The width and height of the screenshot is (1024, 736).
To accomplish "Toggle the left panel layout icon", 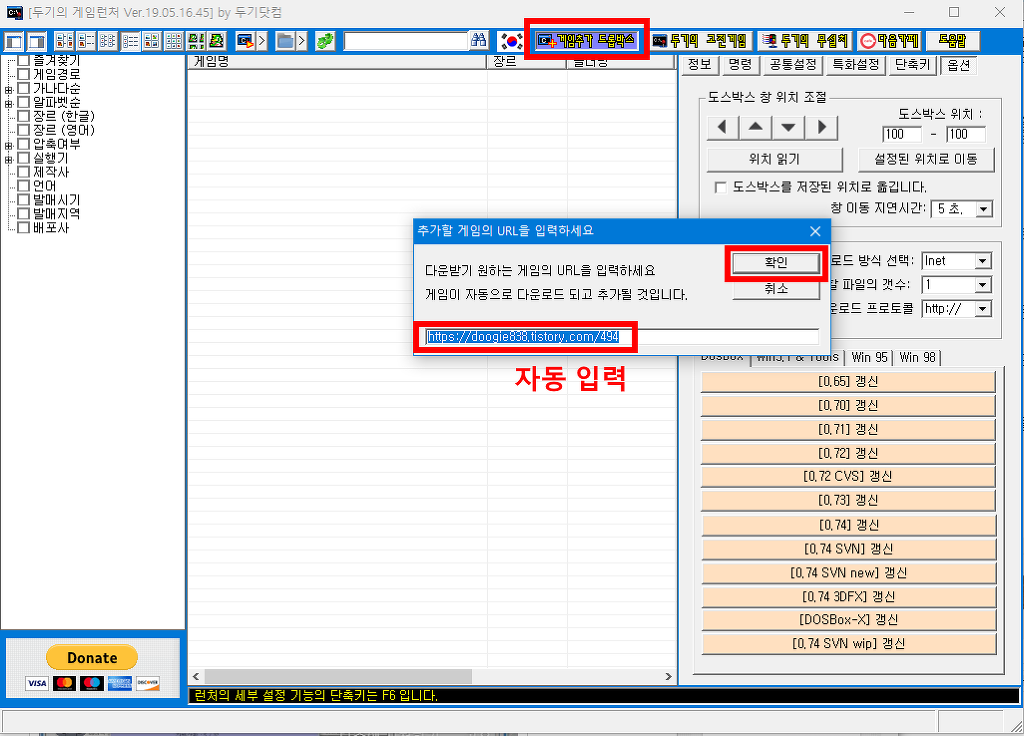I will [14, 42].
